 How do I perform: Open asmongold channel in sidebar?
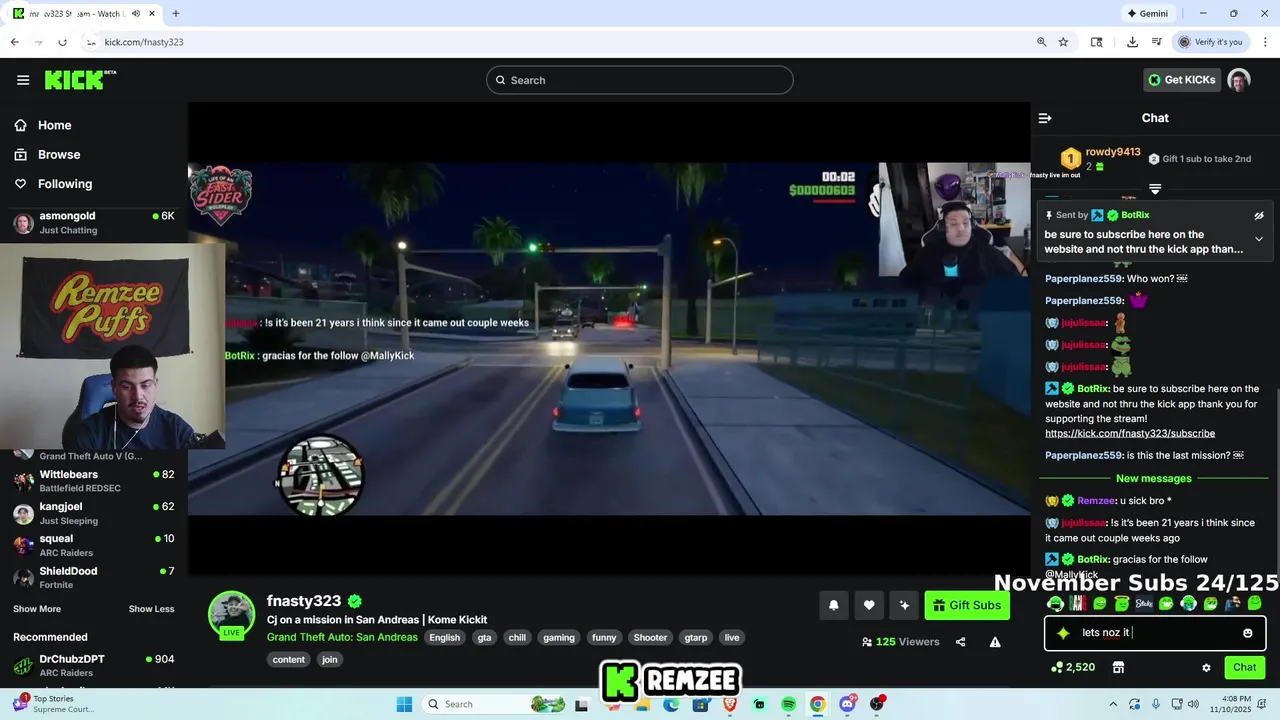point(94,222)
